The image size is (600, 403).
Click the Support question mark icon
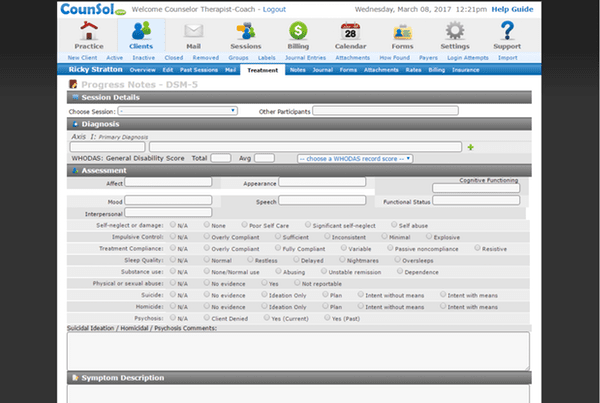pos(507,30)
